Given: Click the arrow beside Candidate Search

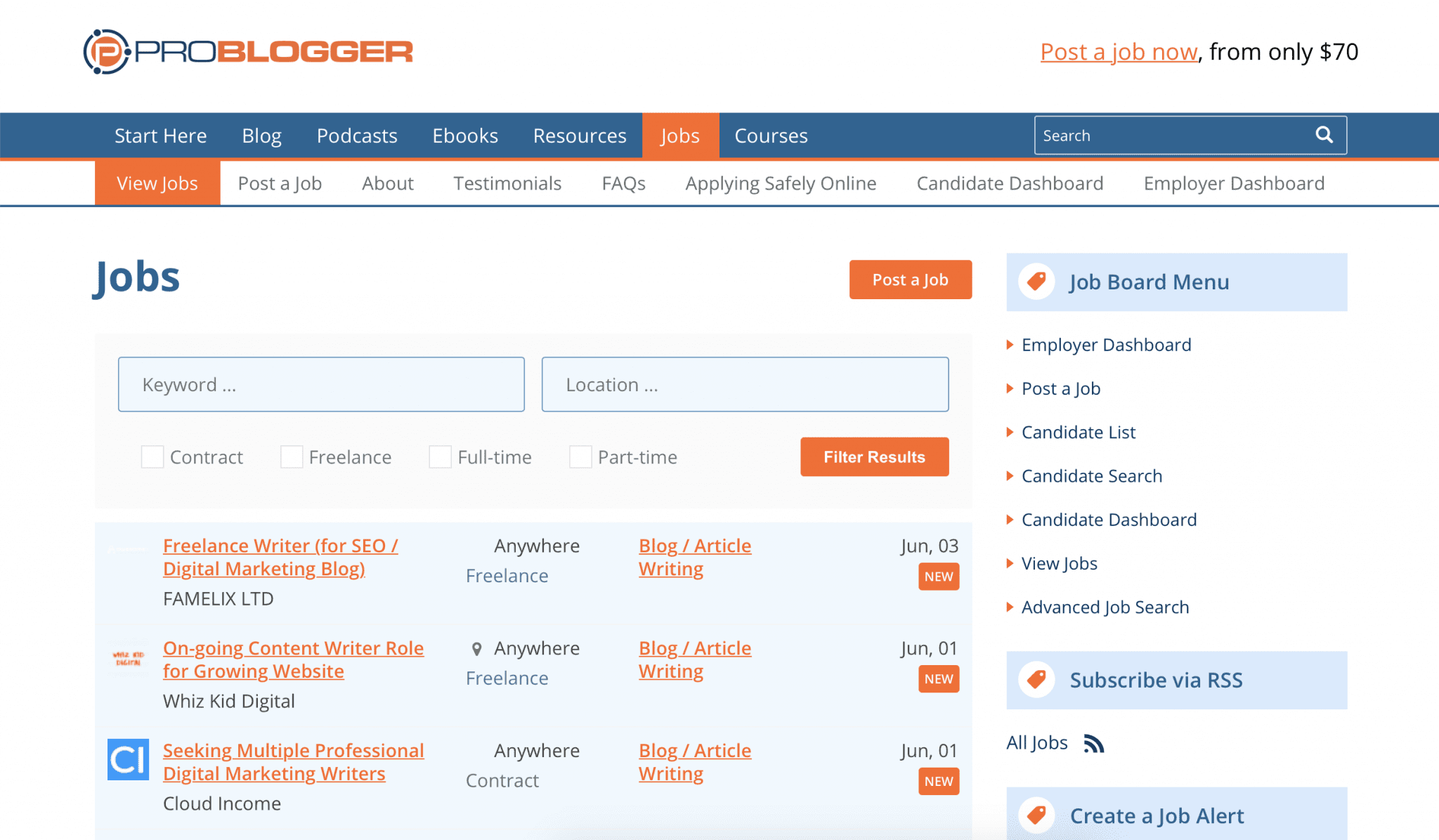Looking at the screenshot, I should tap(1010, 476).
